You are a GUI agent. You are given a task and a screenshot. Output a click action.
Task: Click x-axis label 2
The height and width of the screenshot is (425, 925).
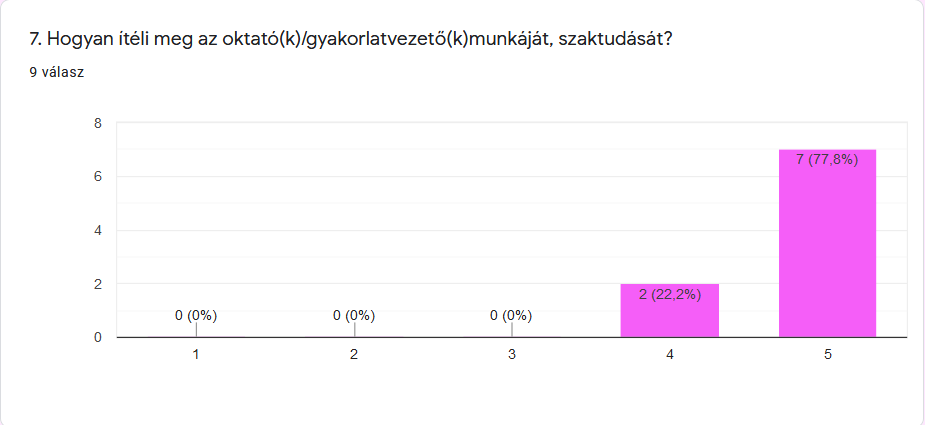(354, 355)
